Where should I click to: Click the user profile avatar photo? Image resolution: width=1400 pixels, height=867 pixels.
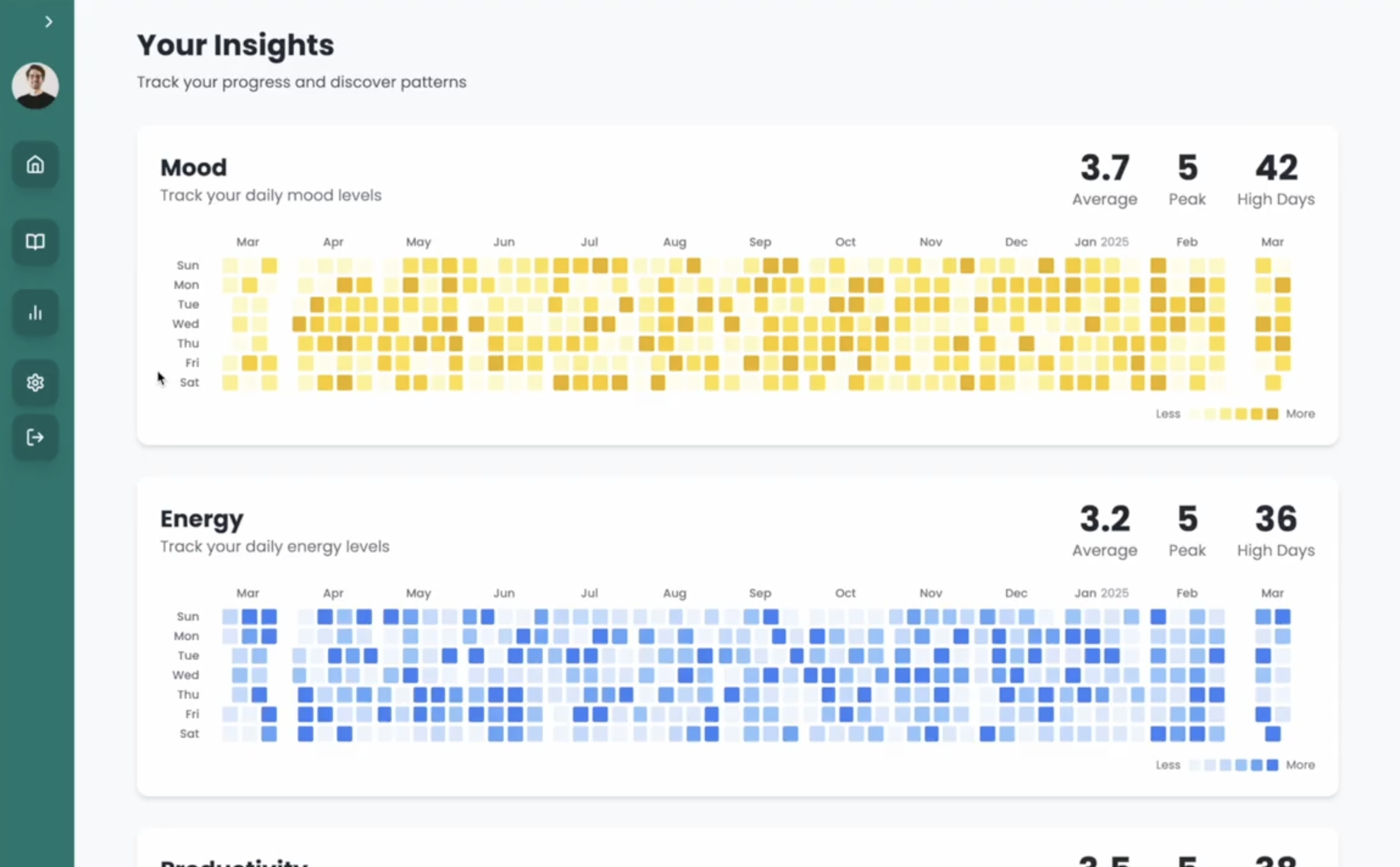point(35,86)
